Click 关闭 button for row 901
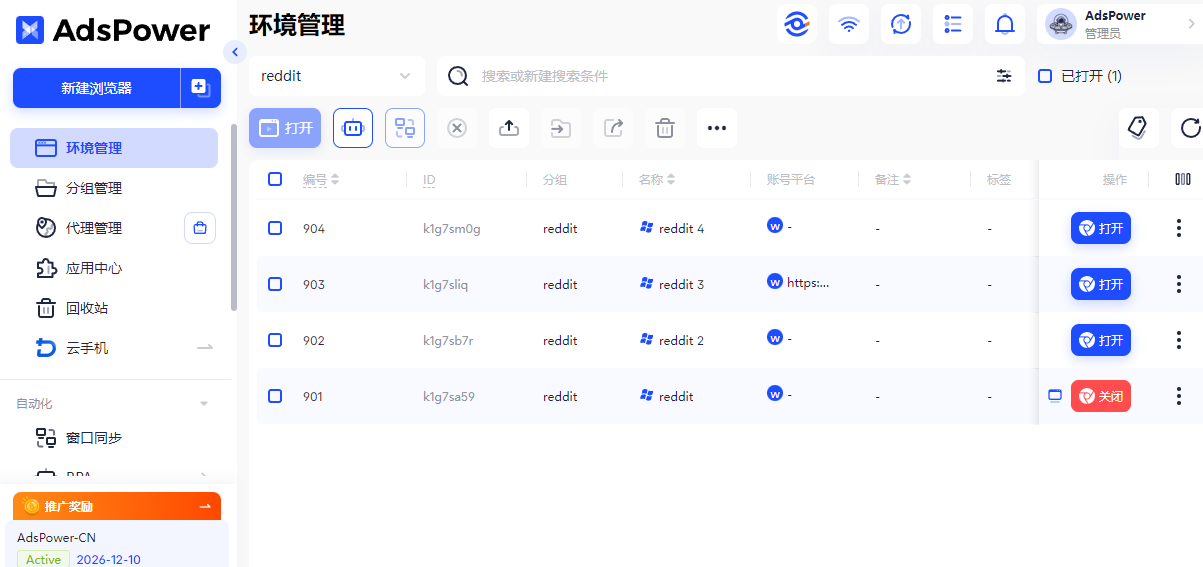This screenshot has height=567, width=1203. coord(1101,396)
